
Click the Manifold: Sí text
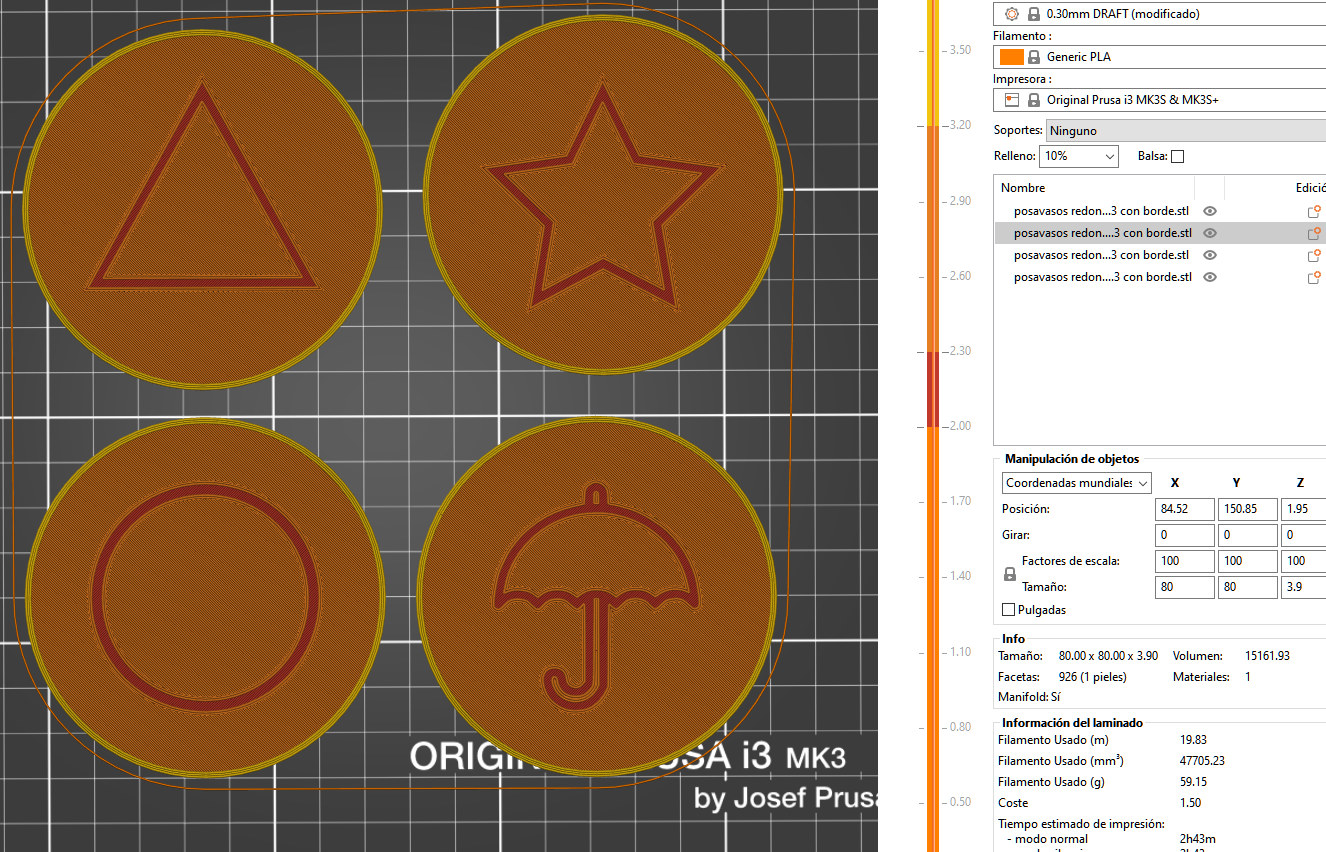(1029, 696)
